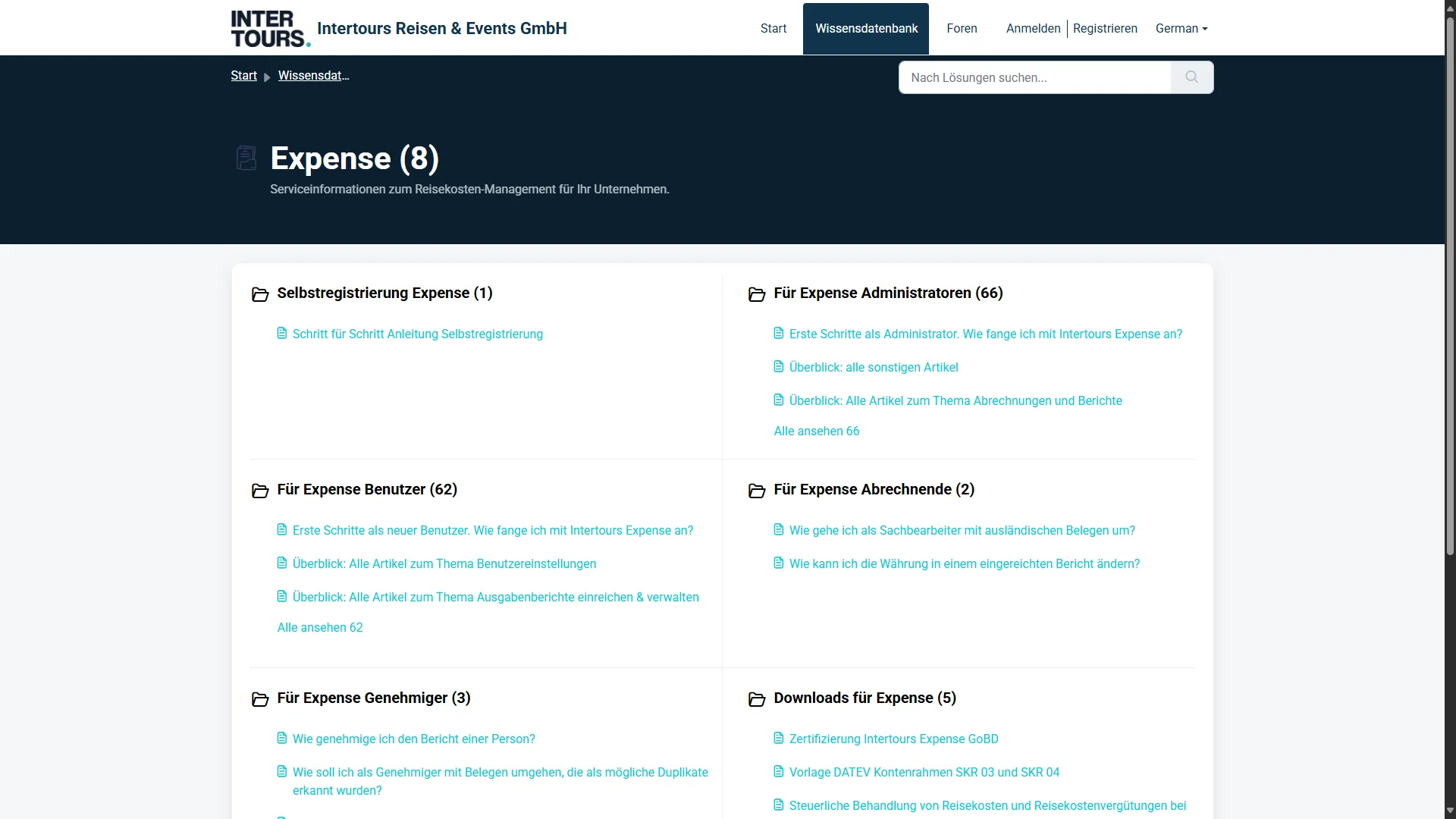Click the Intertours logo
The image size is (1456, 819).
269,28
